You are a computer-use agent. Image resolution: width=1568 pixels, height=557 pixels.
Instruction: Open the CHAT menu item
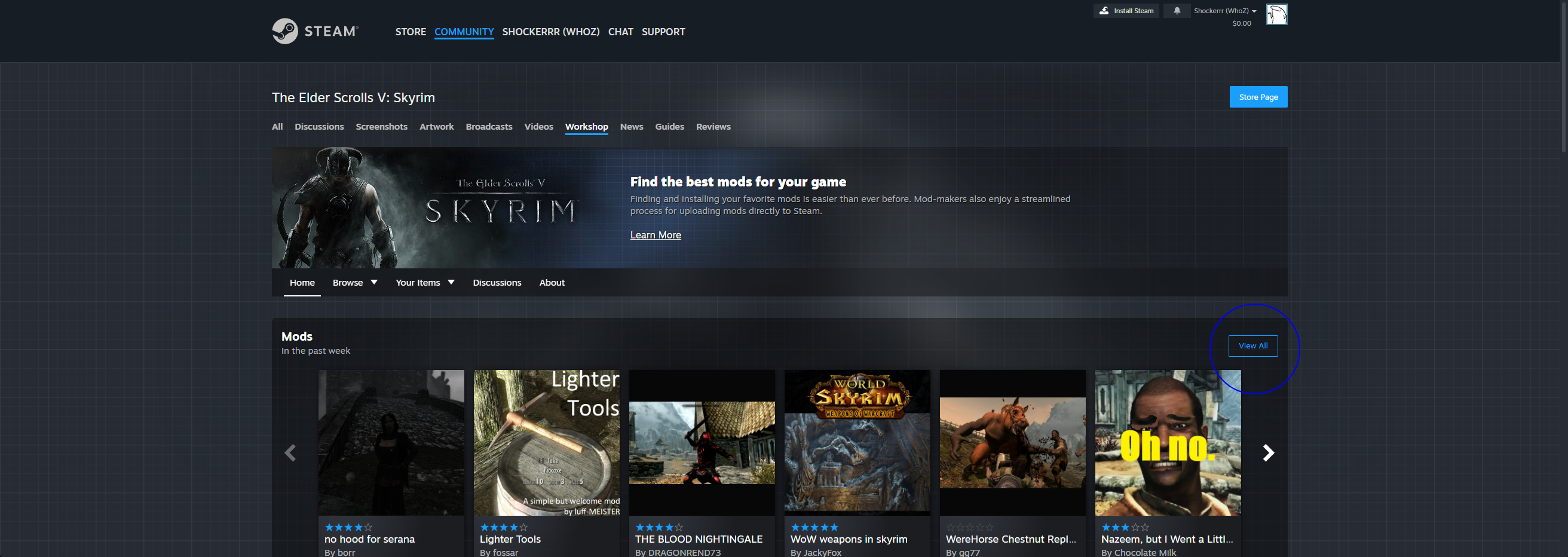621,32
